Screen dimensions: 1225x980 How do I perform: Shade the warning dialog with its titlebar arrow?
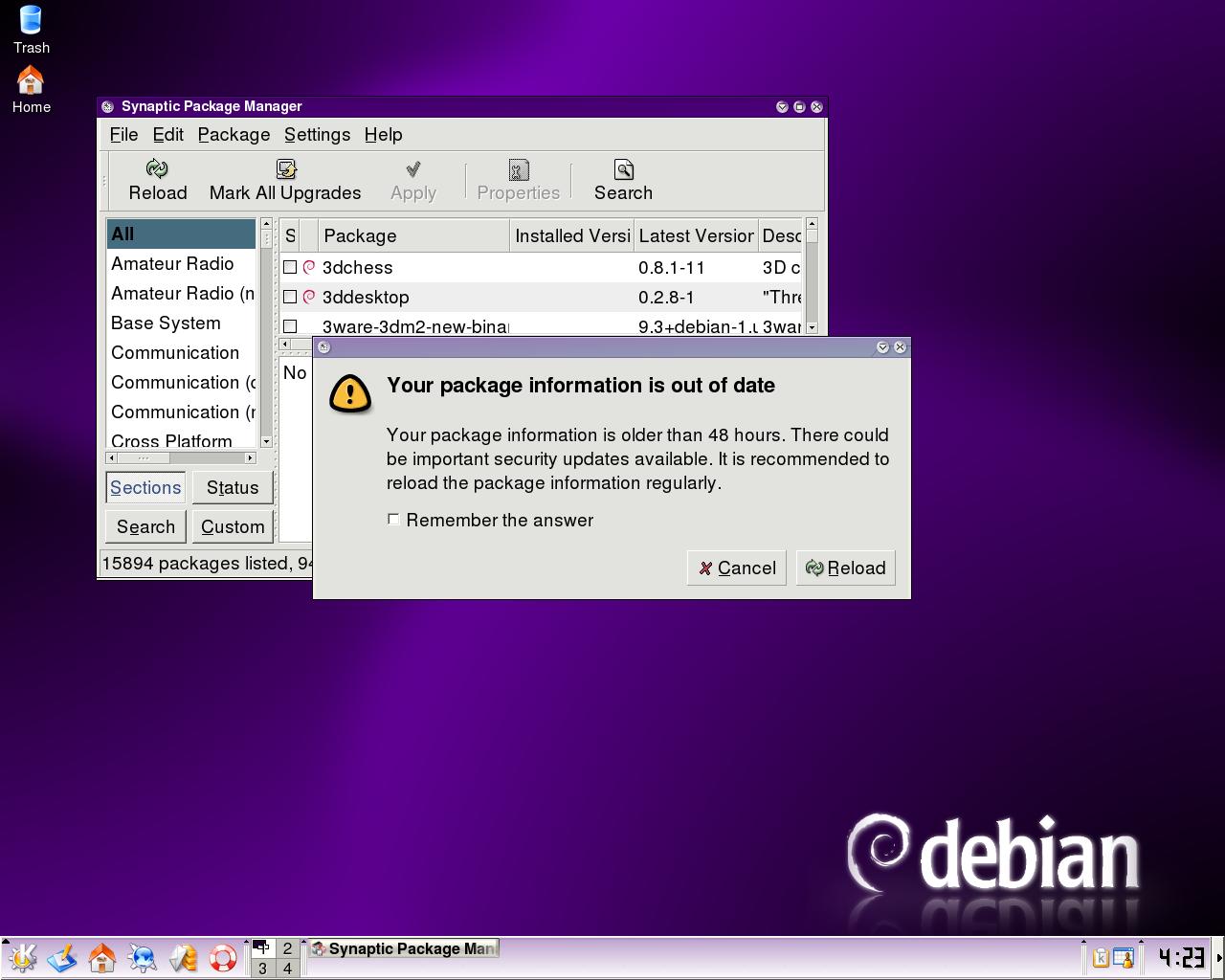[882, 346]
